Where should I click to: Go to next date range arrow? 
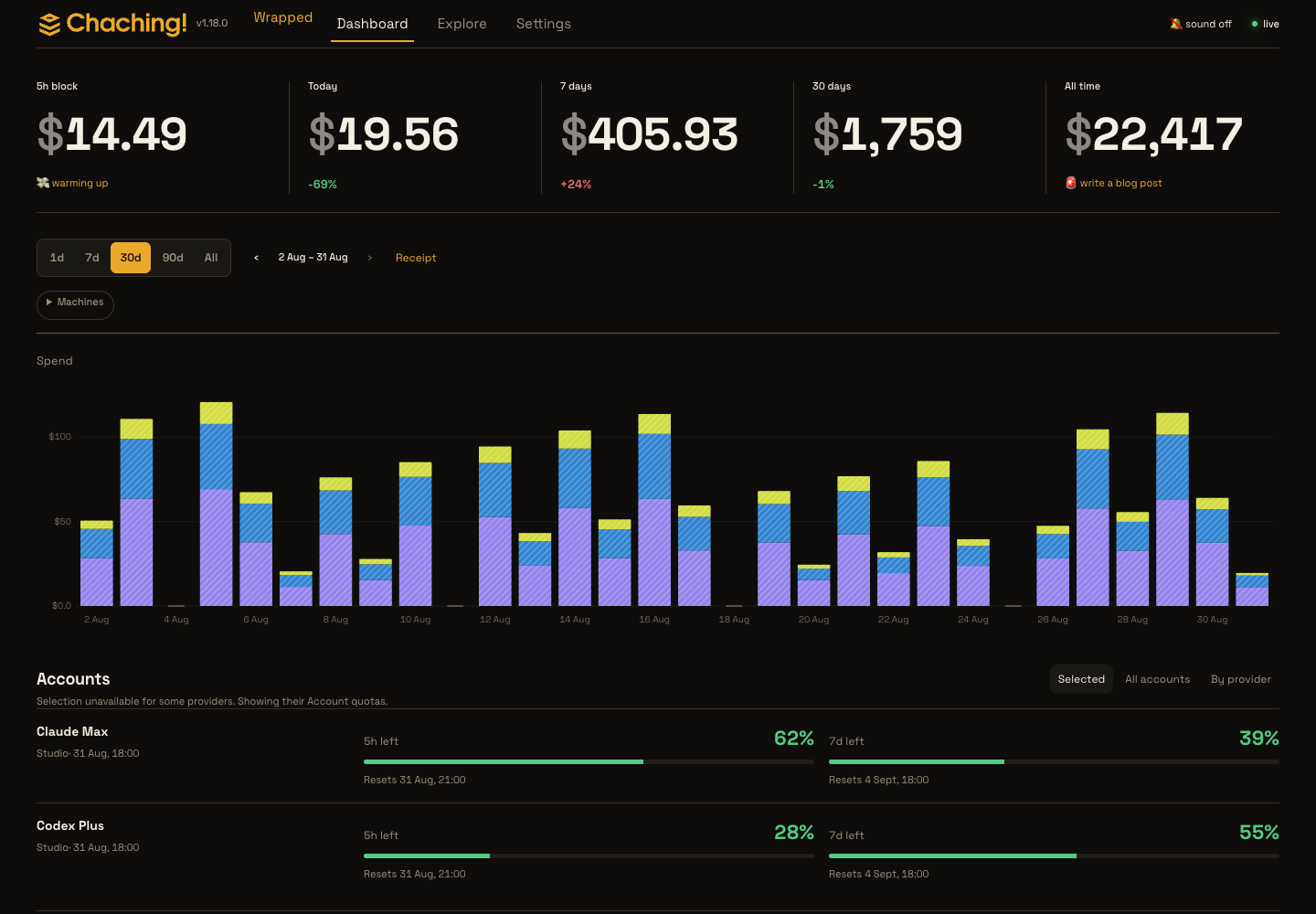tap(369, 258)
